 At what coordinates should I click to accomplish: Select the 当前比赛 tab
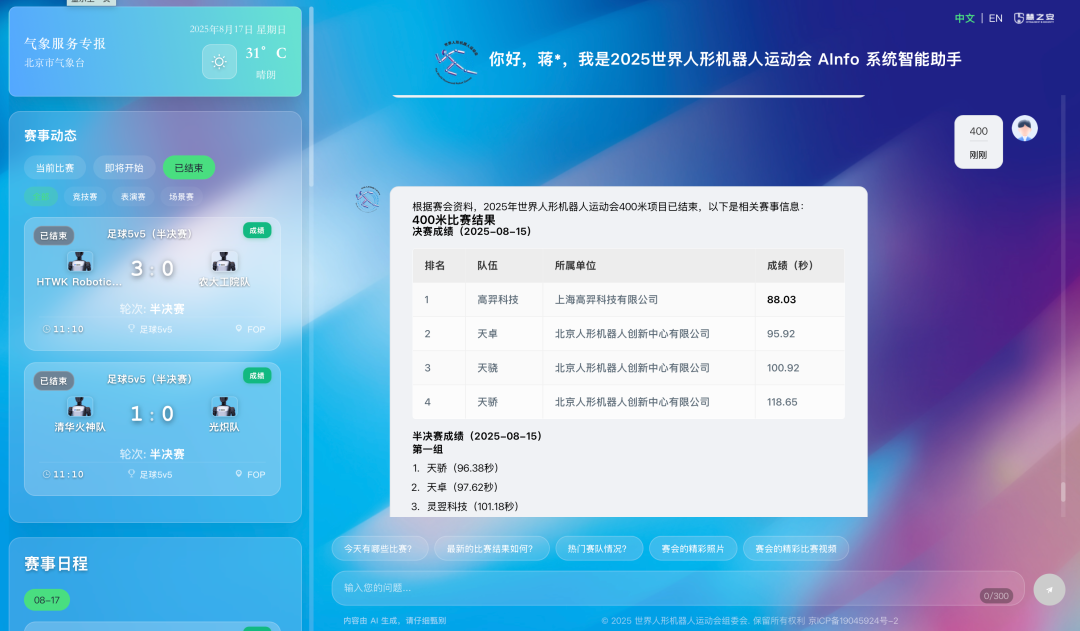[55, 168]
